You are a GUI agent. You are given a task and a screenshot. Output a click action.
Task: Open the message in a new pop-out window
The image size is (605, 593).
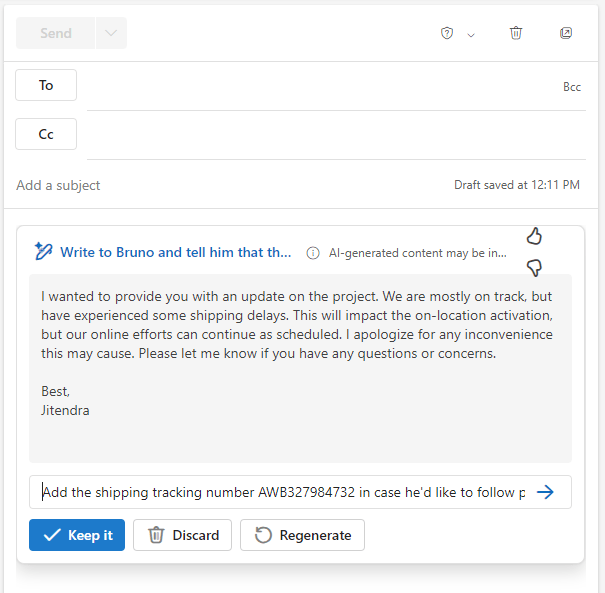point(566,33)
